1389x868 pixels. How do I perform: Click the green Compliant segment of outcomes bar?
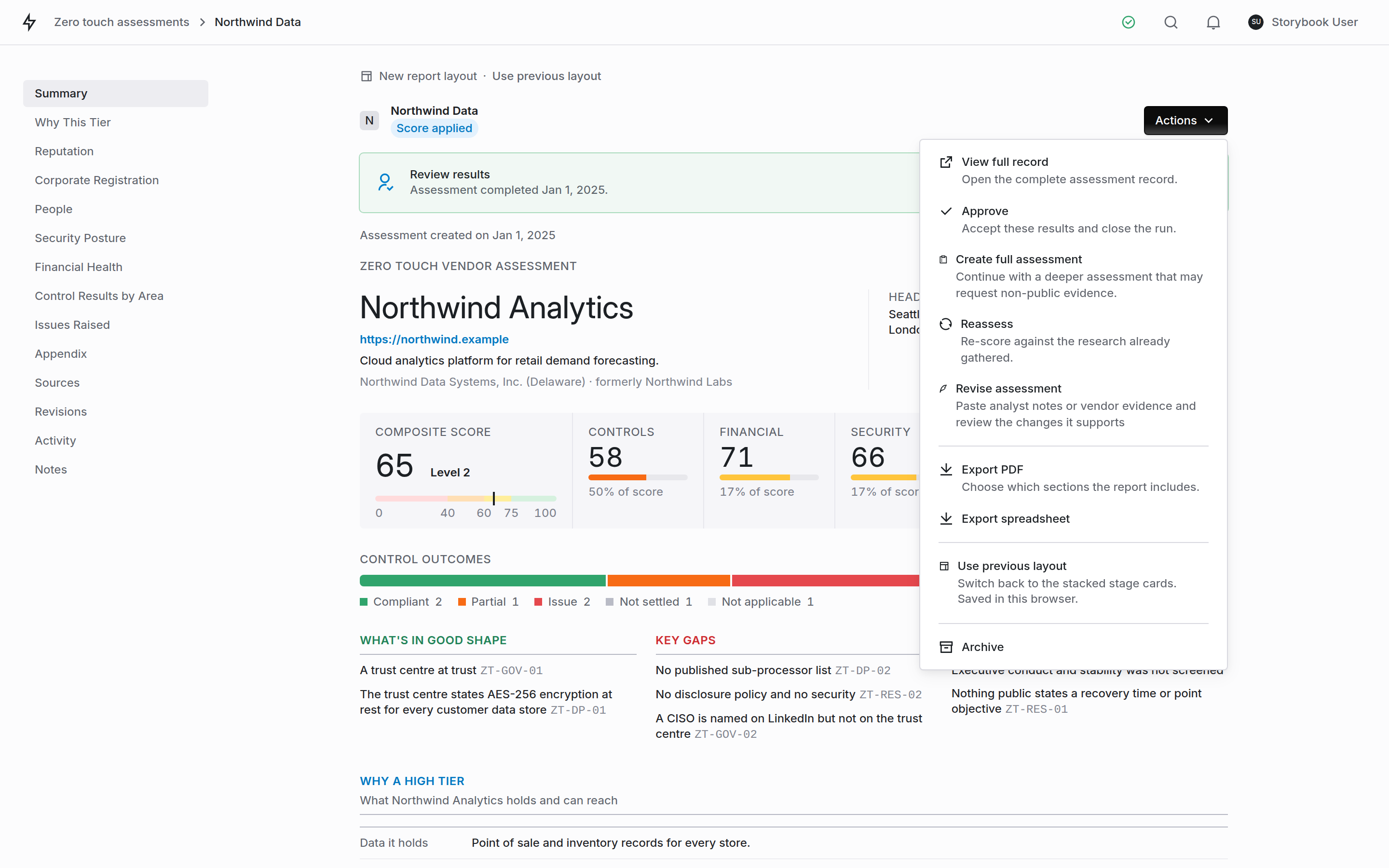(483, 581)
